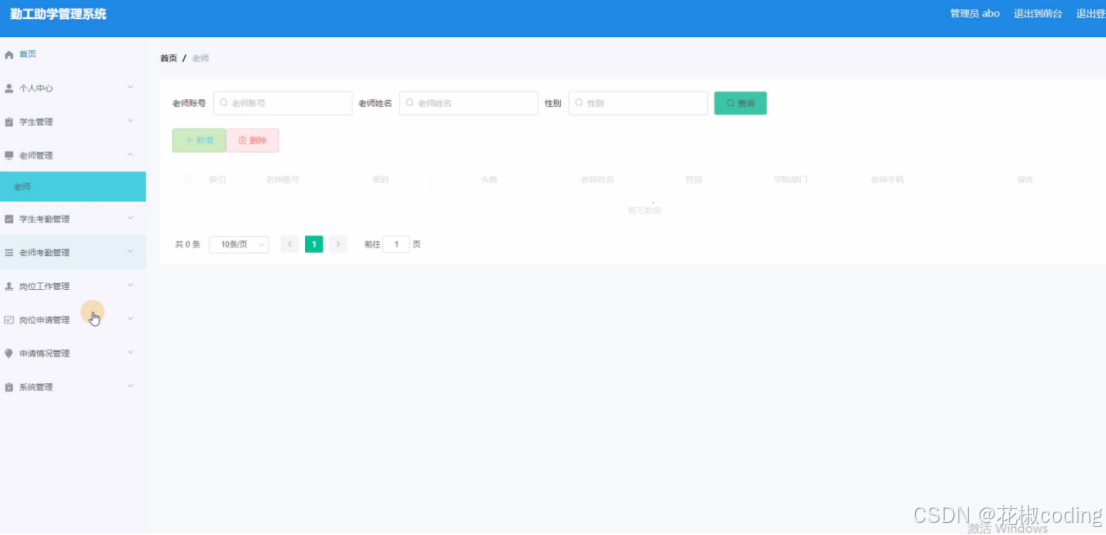
Task: Click the icon beside 岗位工作管理
Action: (9, 287)
